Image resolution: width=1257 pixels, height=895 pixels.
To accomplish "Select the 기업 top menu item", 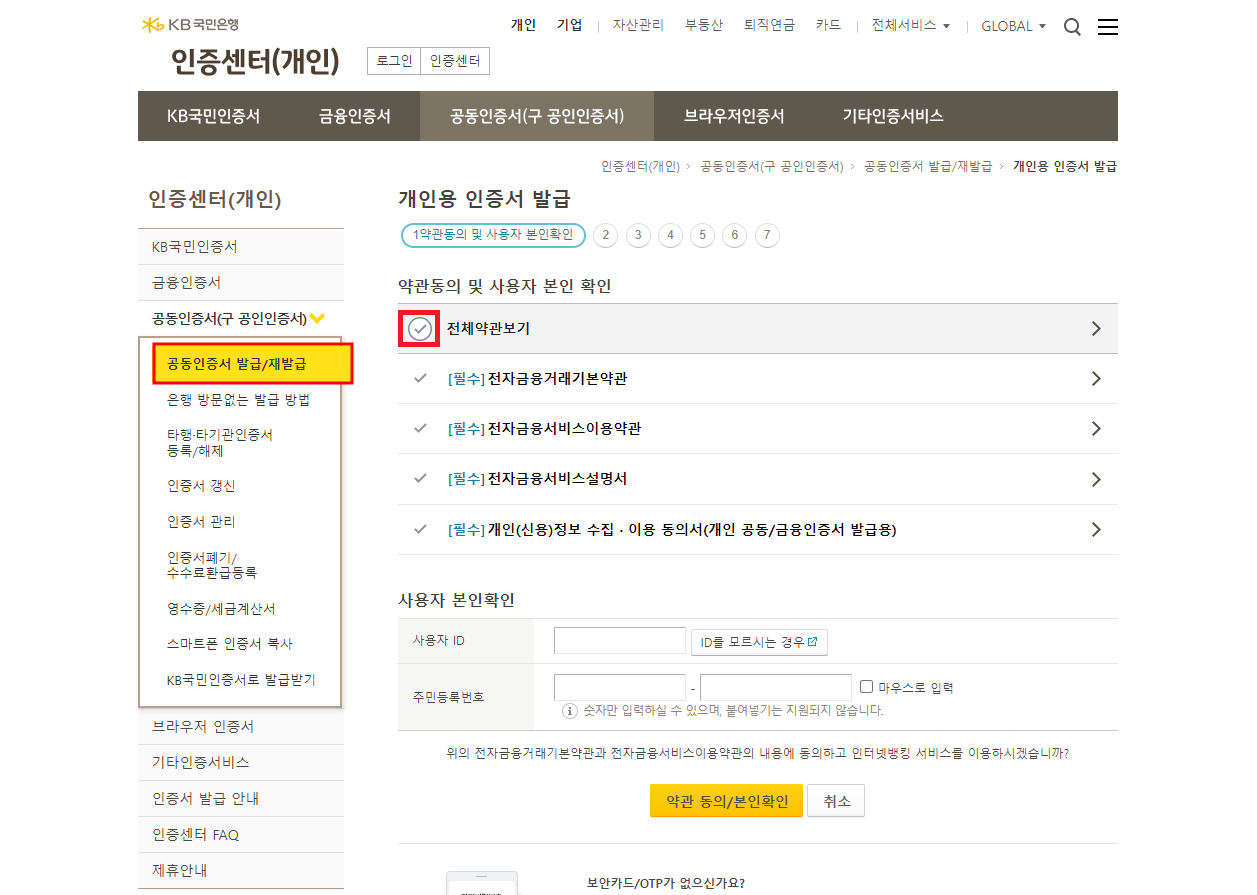I will [x=570, y=25].
